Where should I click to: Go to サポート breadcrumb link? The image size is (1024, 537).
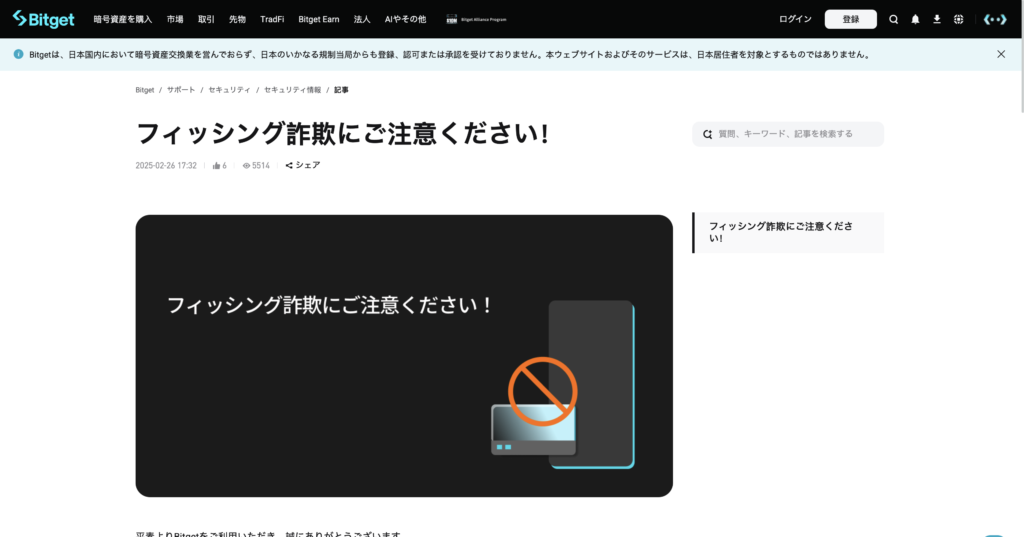coord(181,90)
